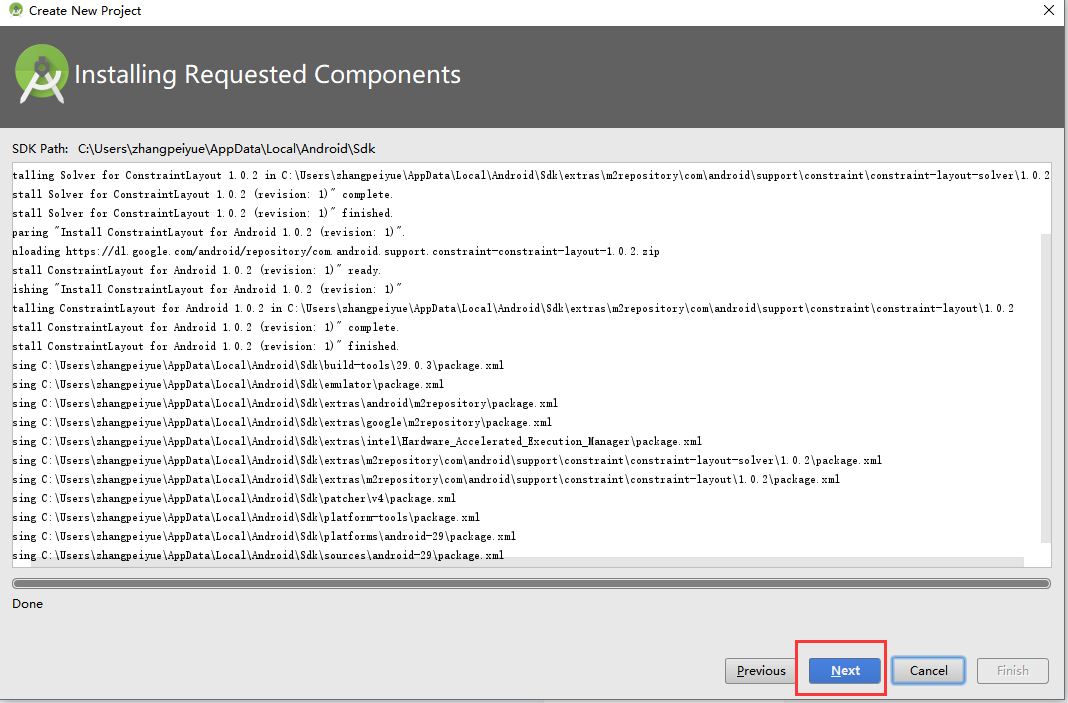Click the Previous button

click(761, 670)
